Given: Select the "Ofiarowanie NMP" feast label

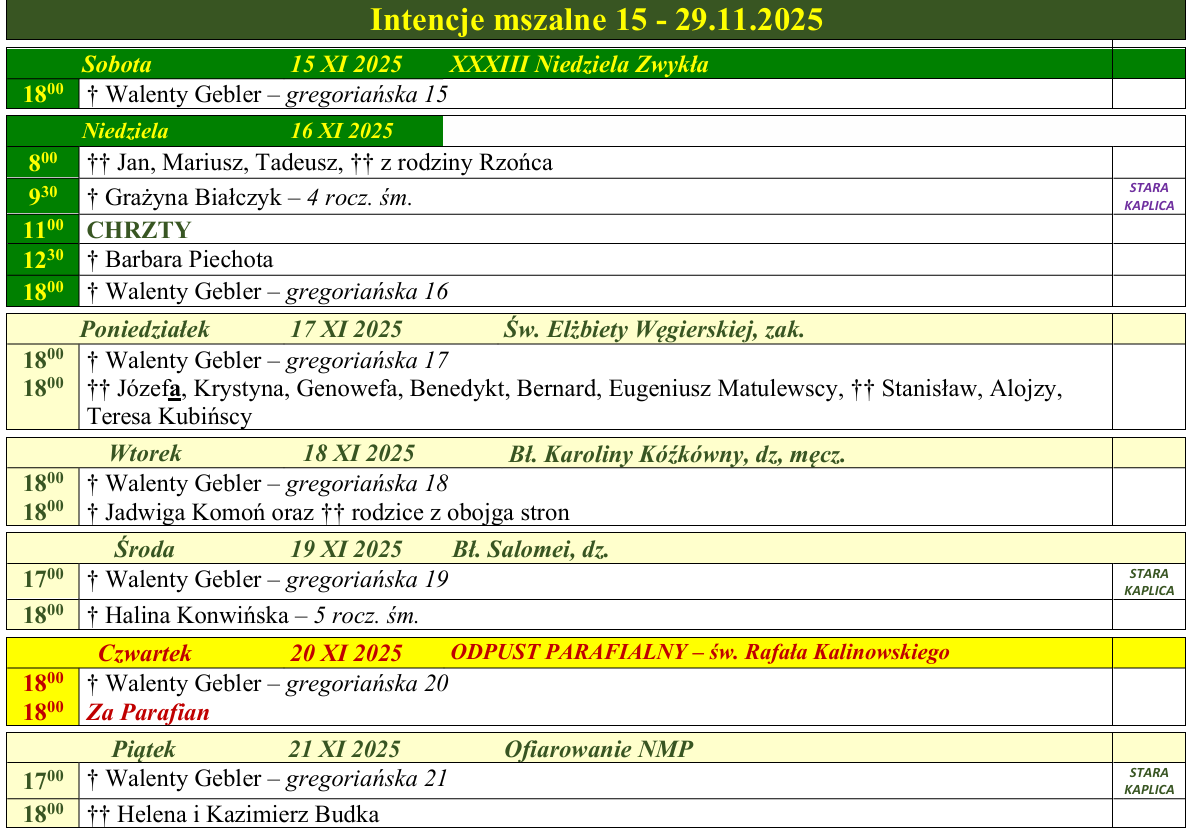Looking at the screenshot, I should (598, 749).
